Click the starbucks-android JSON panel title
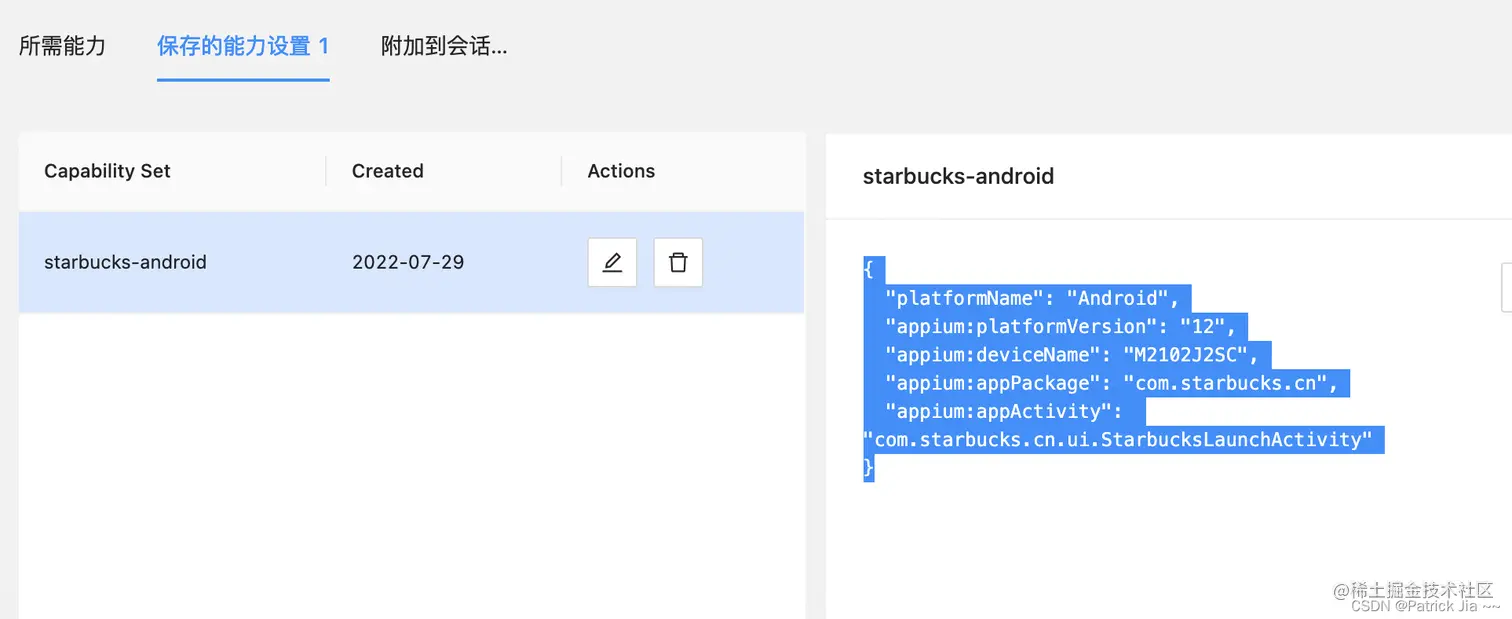The image size is (1512, 619). [958, 176]
